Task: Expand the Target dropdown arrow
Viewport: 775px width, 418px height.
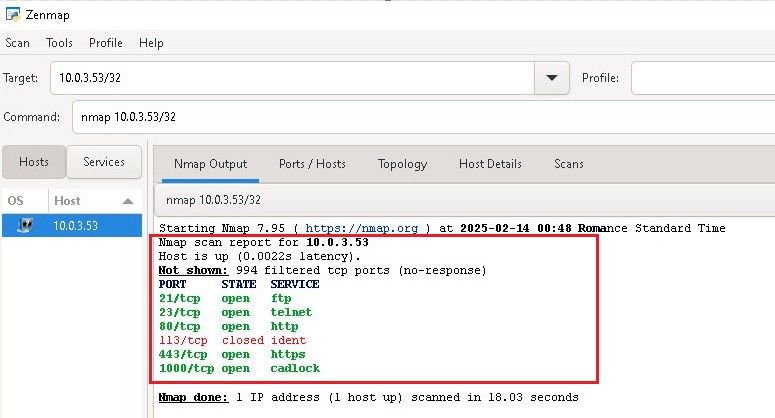Action: (552, 78)
